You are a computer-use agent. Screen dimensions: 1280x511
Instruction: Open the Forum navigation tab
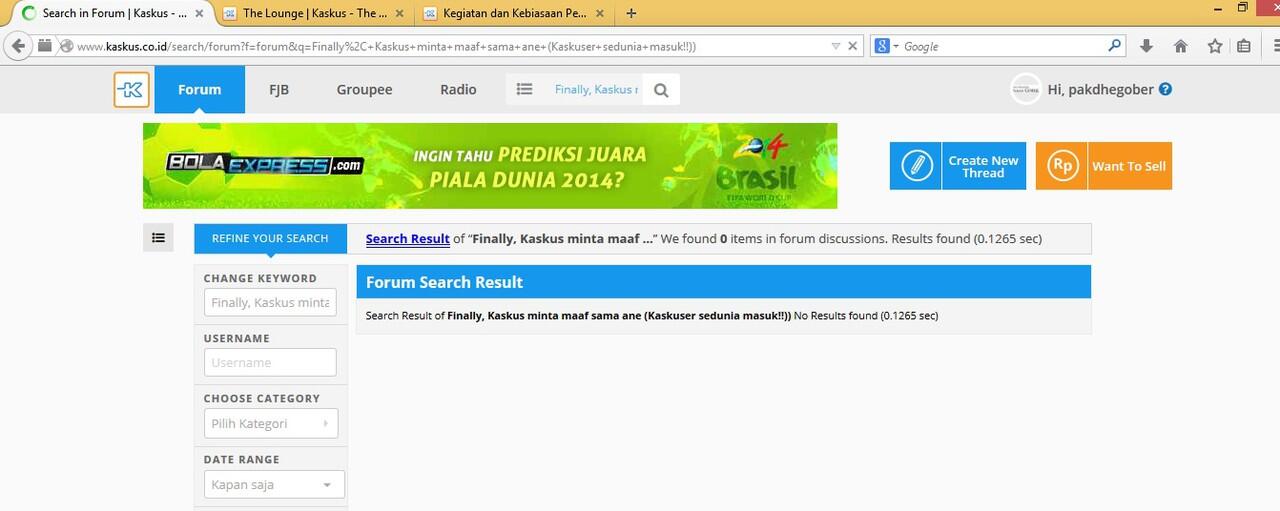199,89
